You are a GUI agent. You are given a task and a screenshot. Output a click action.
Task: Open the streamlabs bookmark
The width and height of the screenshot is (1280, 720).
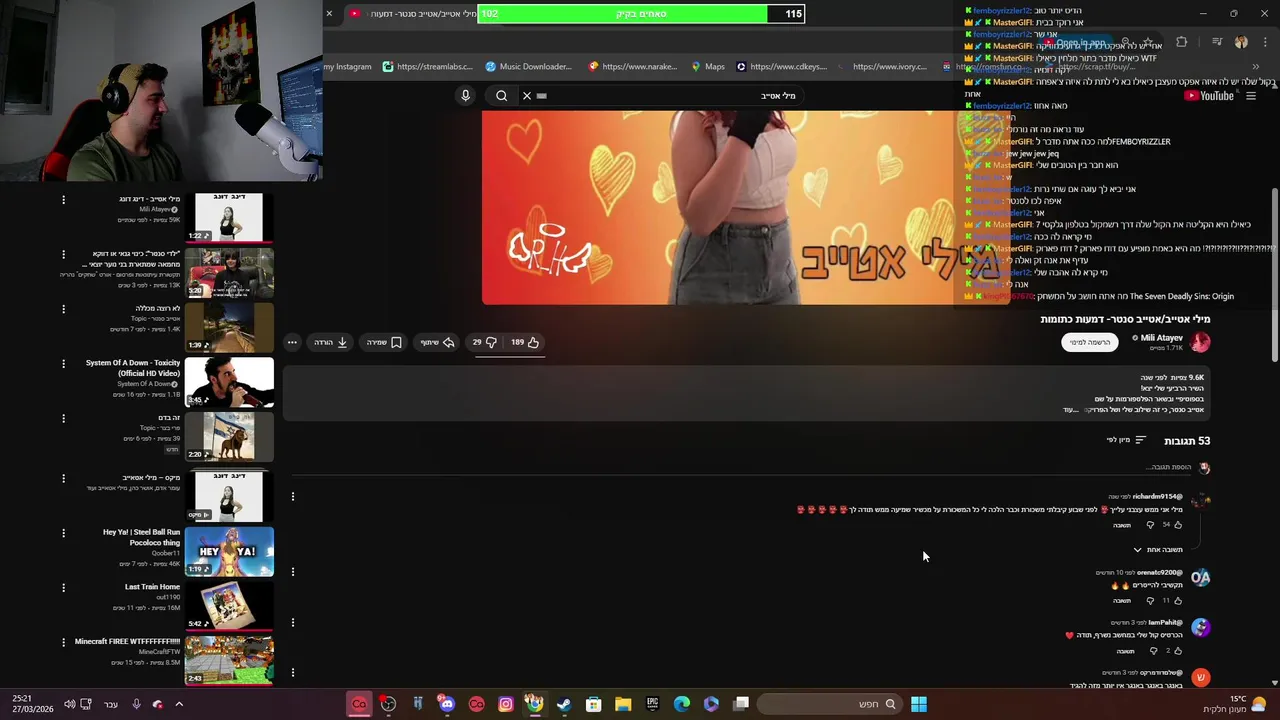tap(427, 67)
